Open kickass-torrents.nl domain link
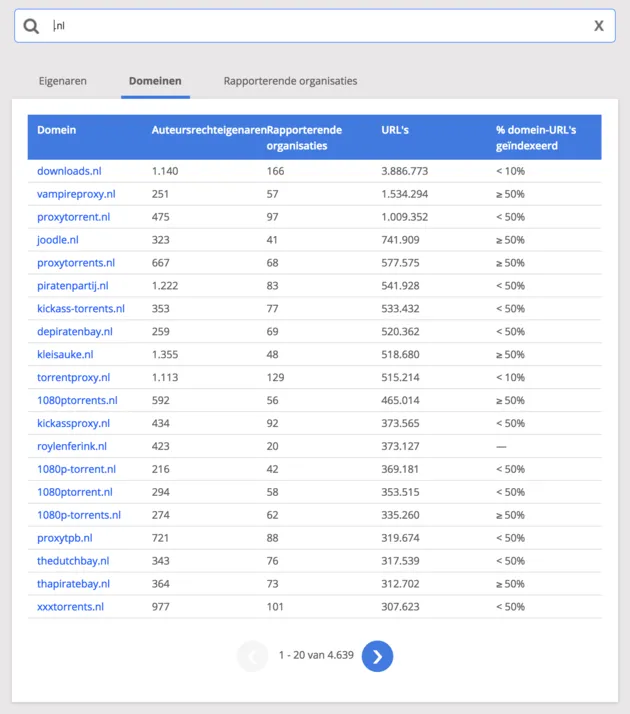Screen dimensions: 630x714 pyautogui.click(x=81, y=309)
